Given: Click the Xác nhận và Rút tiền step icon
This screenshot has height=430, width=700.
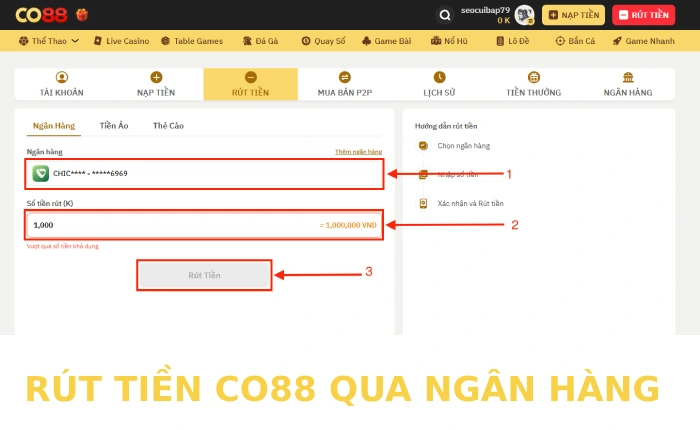Looking at the screenshot, I should (x=423, y=203).
